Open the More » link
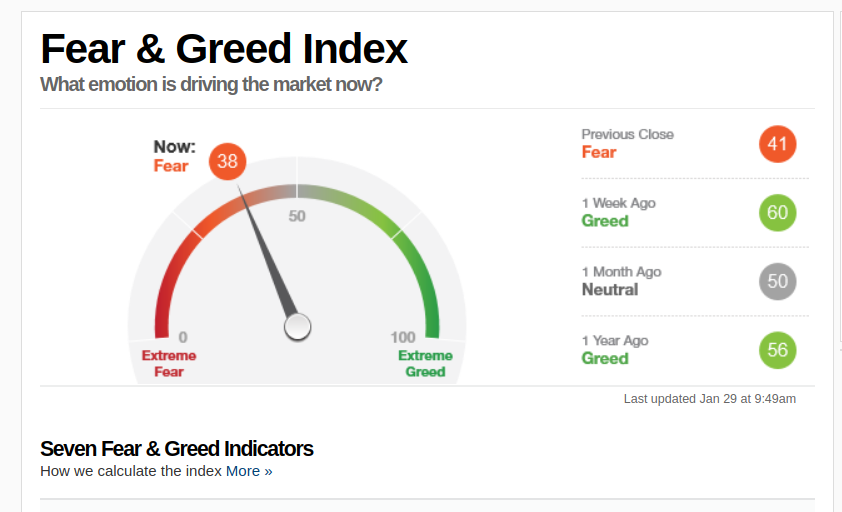Viewport: 842px width, 512px height. [x=249, y=471]
